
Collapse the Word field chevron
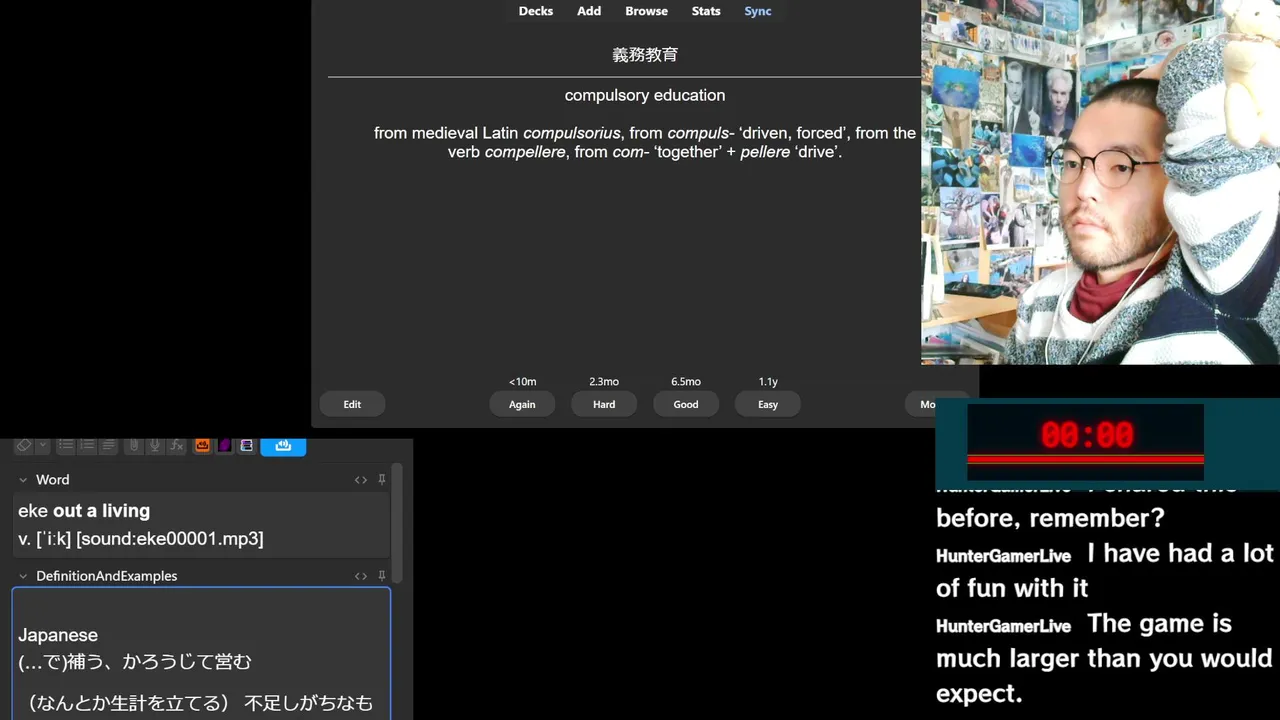23,480
